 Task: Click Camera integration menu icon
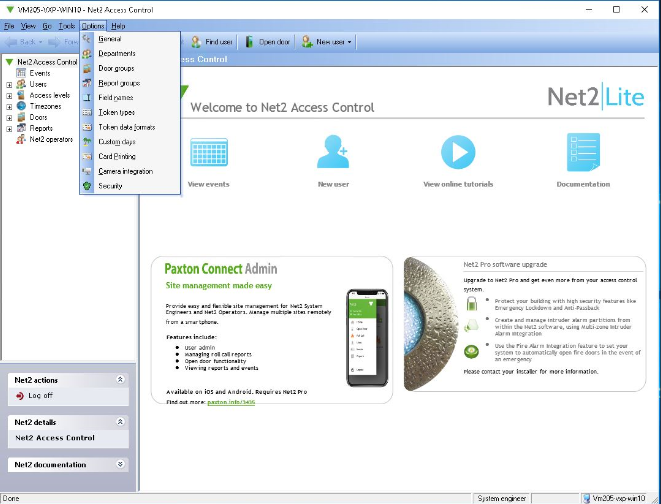[87, 172]
